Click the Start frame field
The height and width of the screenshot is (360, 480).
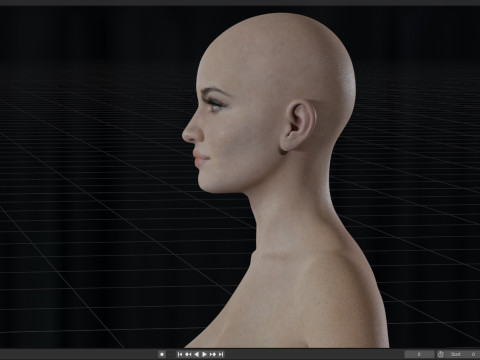(463, 354)
